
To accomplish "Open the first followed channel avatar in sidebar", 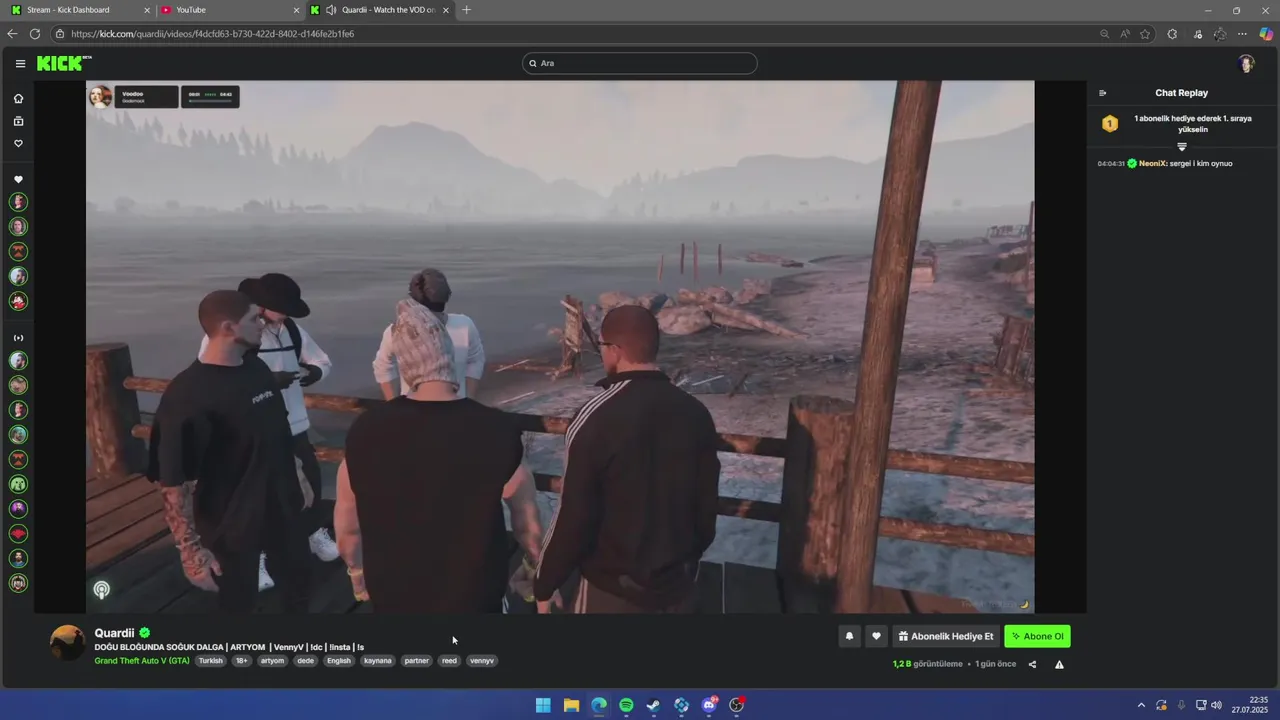I will pos(18,202).
